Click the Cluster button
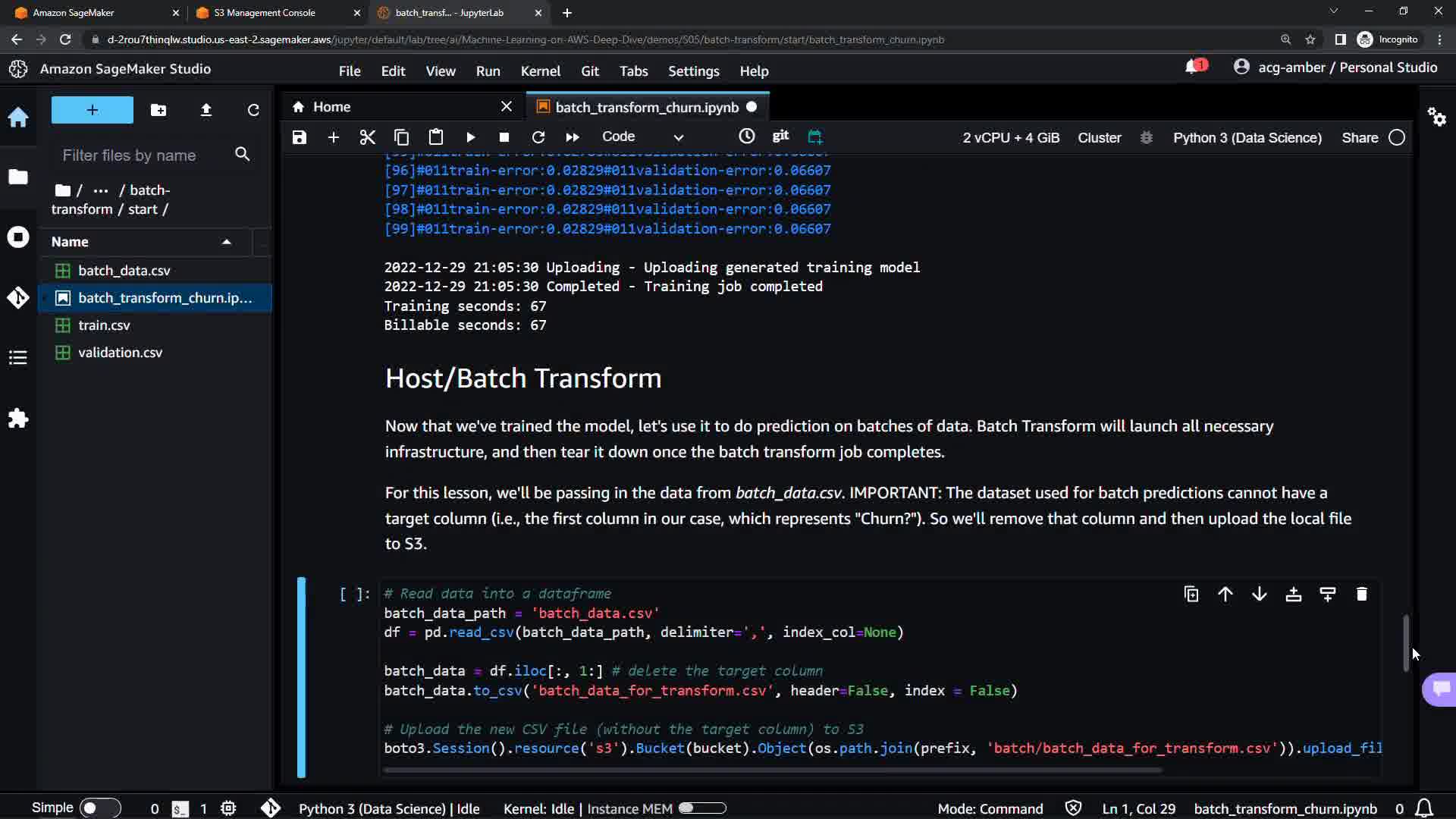This screenshot has width=1456, height=819. [x=1099, y=137]
